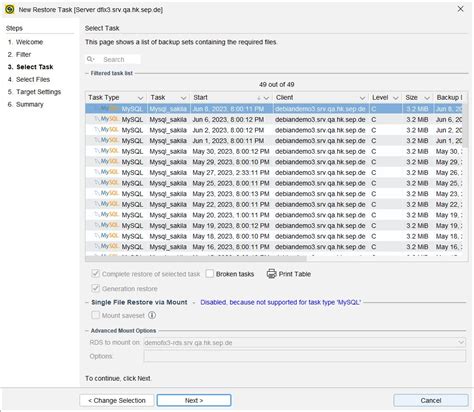Toggle Complete restore of selected task checkbox

95,274
